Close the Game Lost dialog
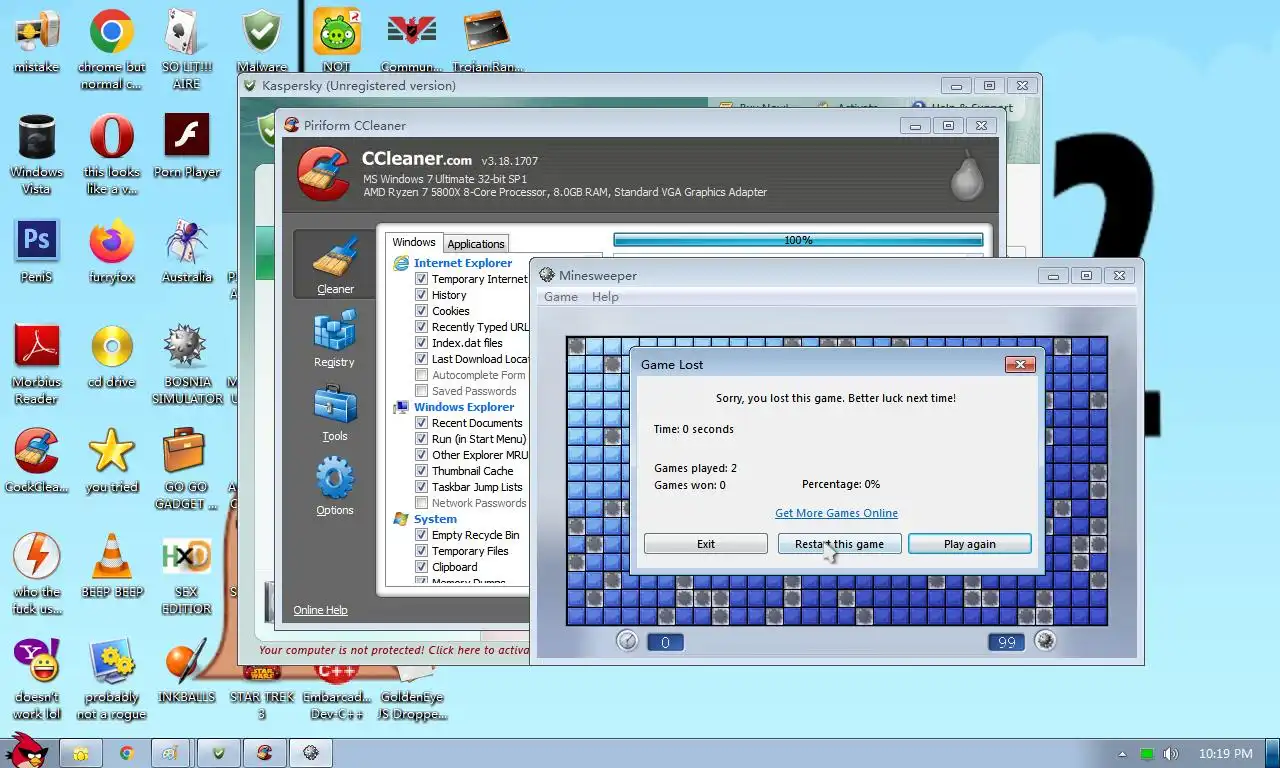1280x768 pixels. tap(1019, 364)
